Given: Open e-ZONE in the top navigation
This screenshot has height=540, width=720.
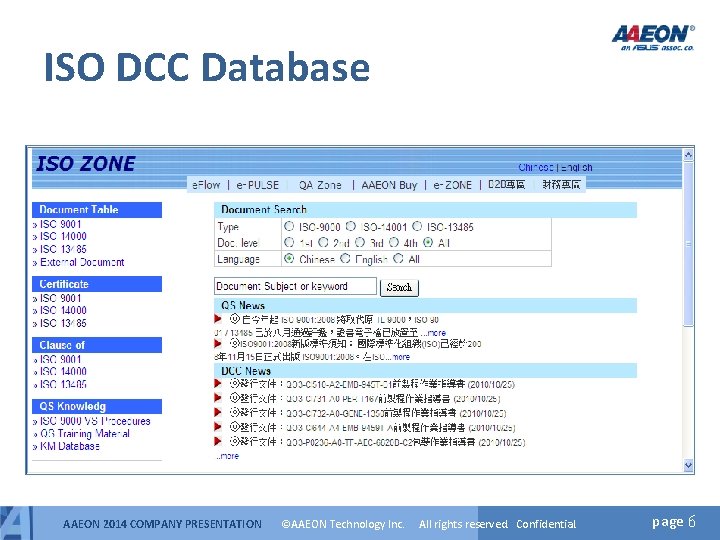Looking at the screenshot, I should 452,185.
